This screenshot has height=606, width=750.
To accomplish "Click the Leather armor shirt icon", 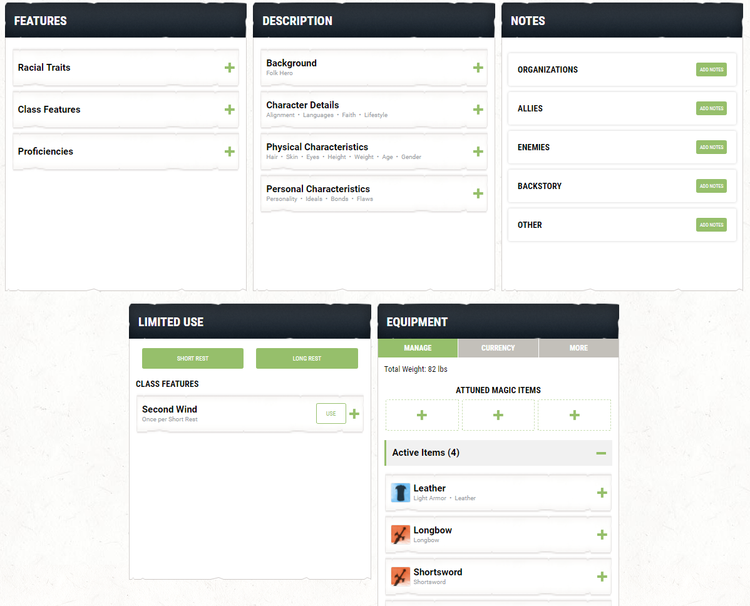I will tap(400, 492).
